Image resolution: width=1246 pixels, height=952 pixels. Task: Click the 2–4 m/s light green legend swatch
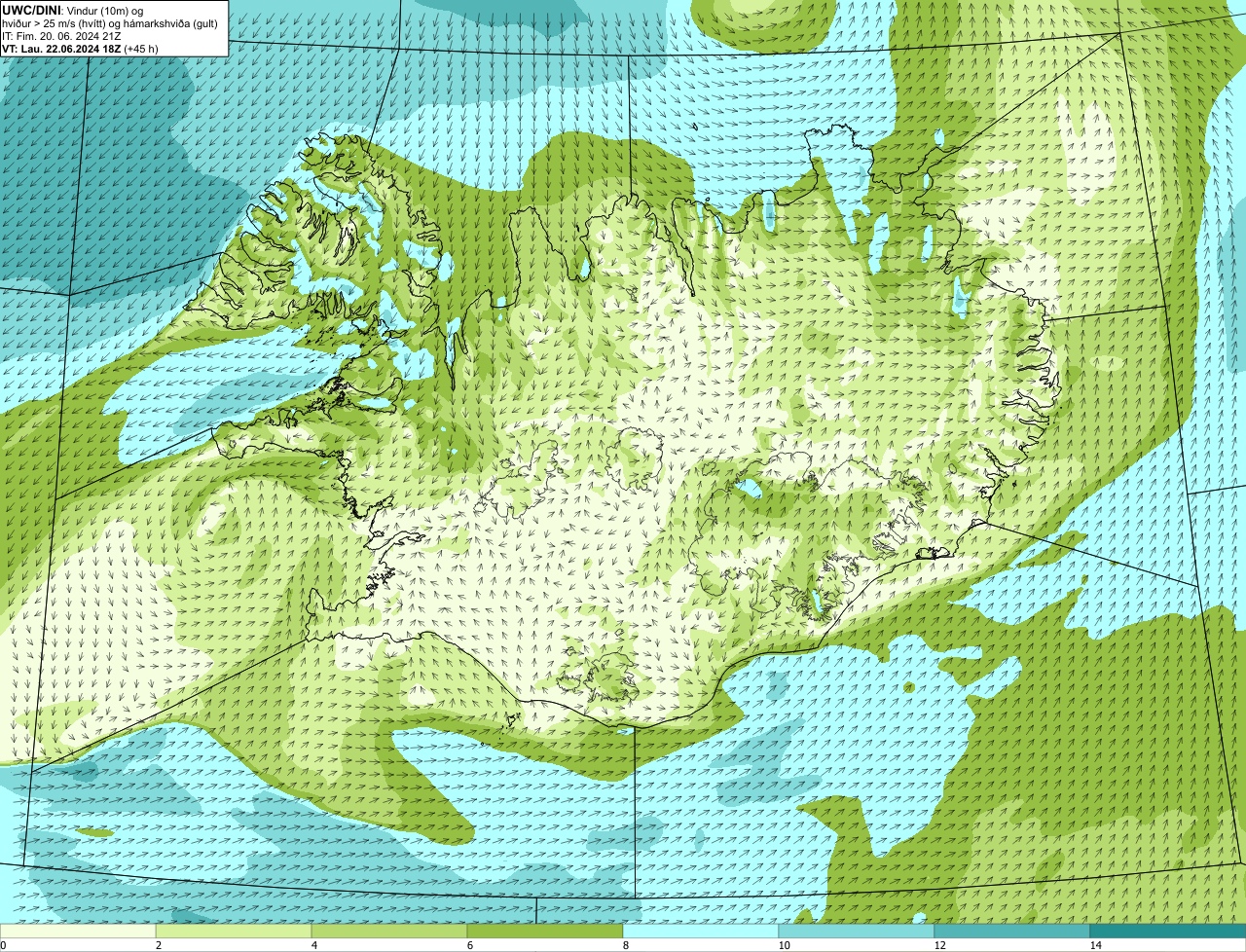point(234,931)
